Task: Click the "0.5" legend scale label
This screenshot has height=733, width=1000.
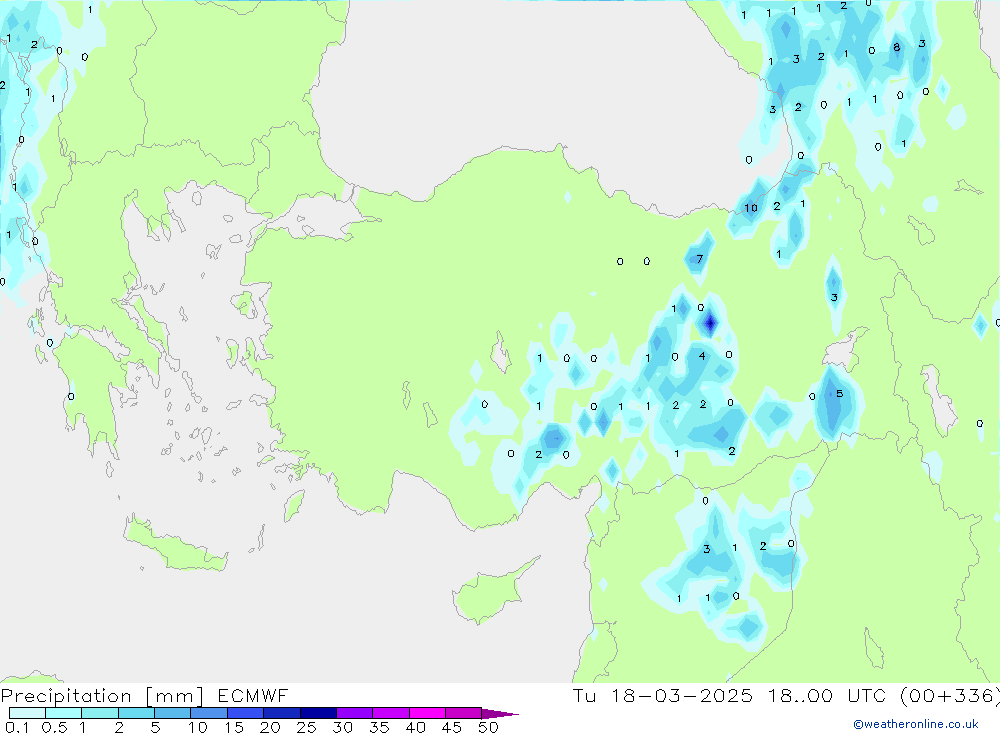Action: tap(55, 727)
